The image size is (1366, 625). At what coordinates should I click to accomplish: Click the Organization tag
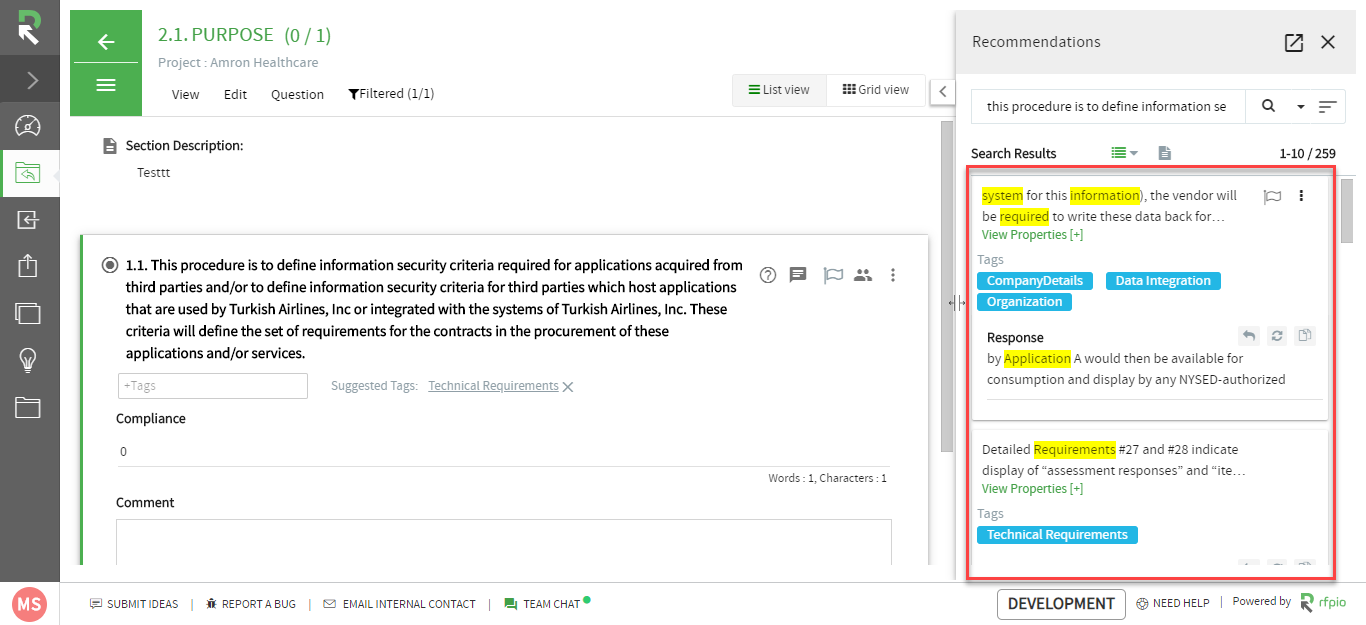coord(1025,302)
